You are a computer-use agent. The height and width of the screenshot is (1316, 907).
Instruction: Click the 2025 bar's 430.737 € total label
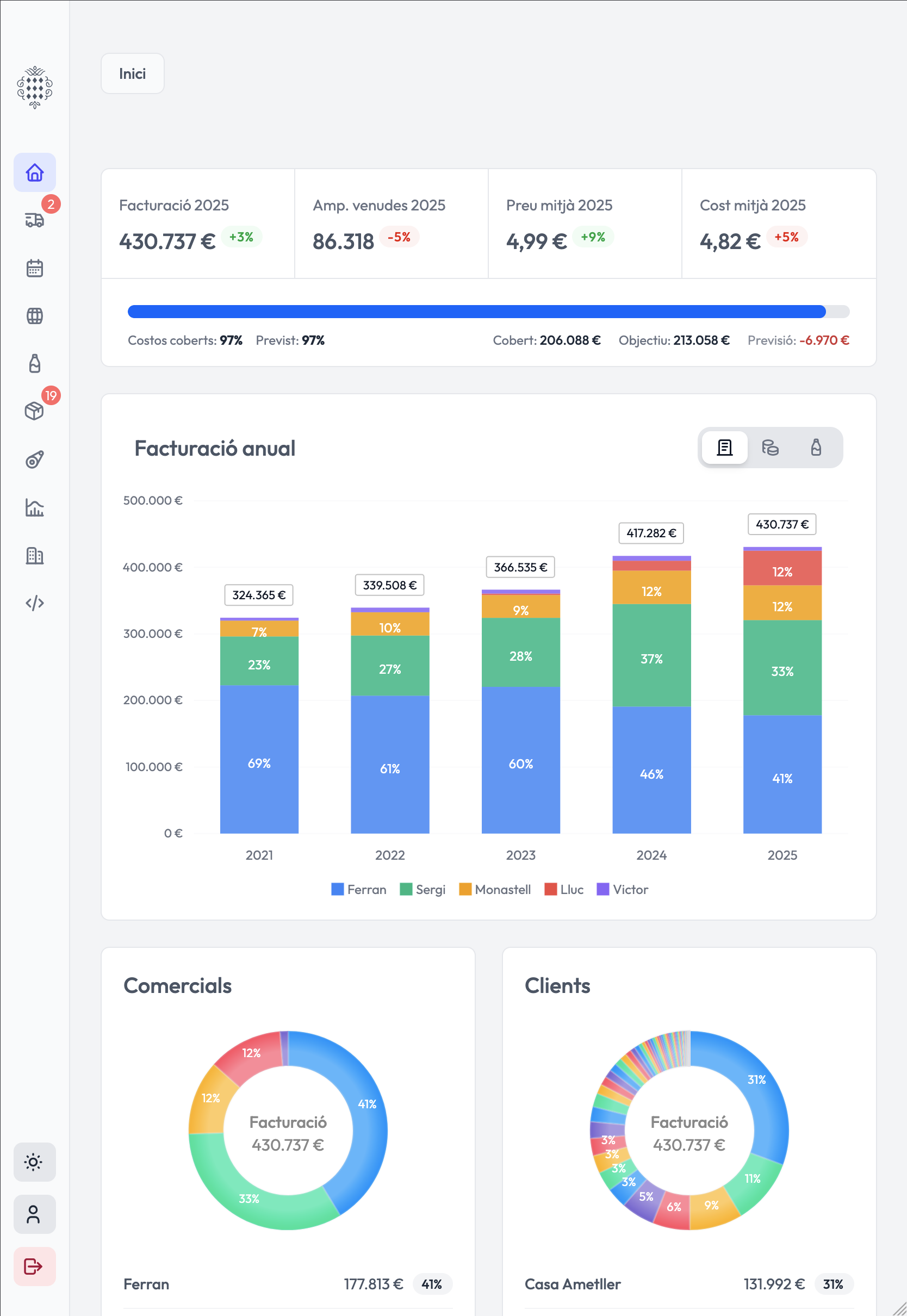pos(782,524)
